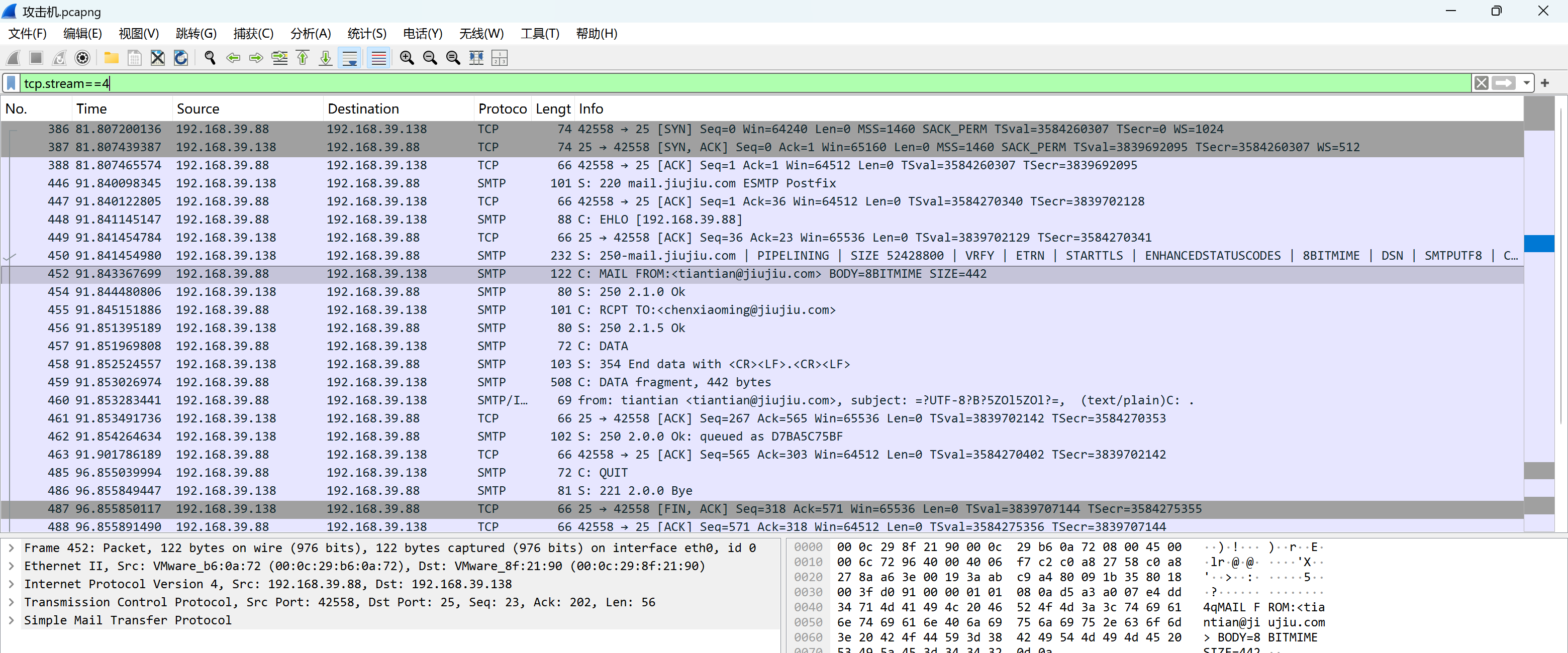Apply the display filter arrow

tap(1504, 83)
